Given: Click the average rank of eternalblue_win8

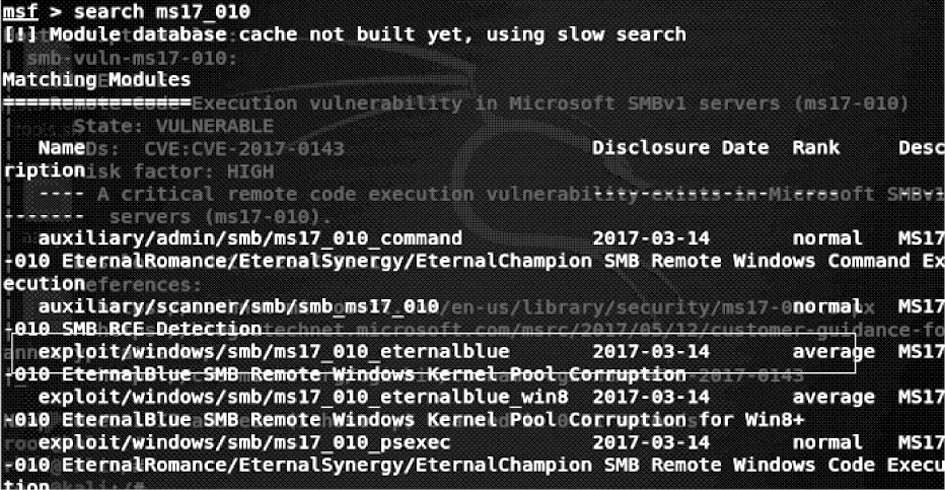Looking at the screenshot, I should (834, 397).
